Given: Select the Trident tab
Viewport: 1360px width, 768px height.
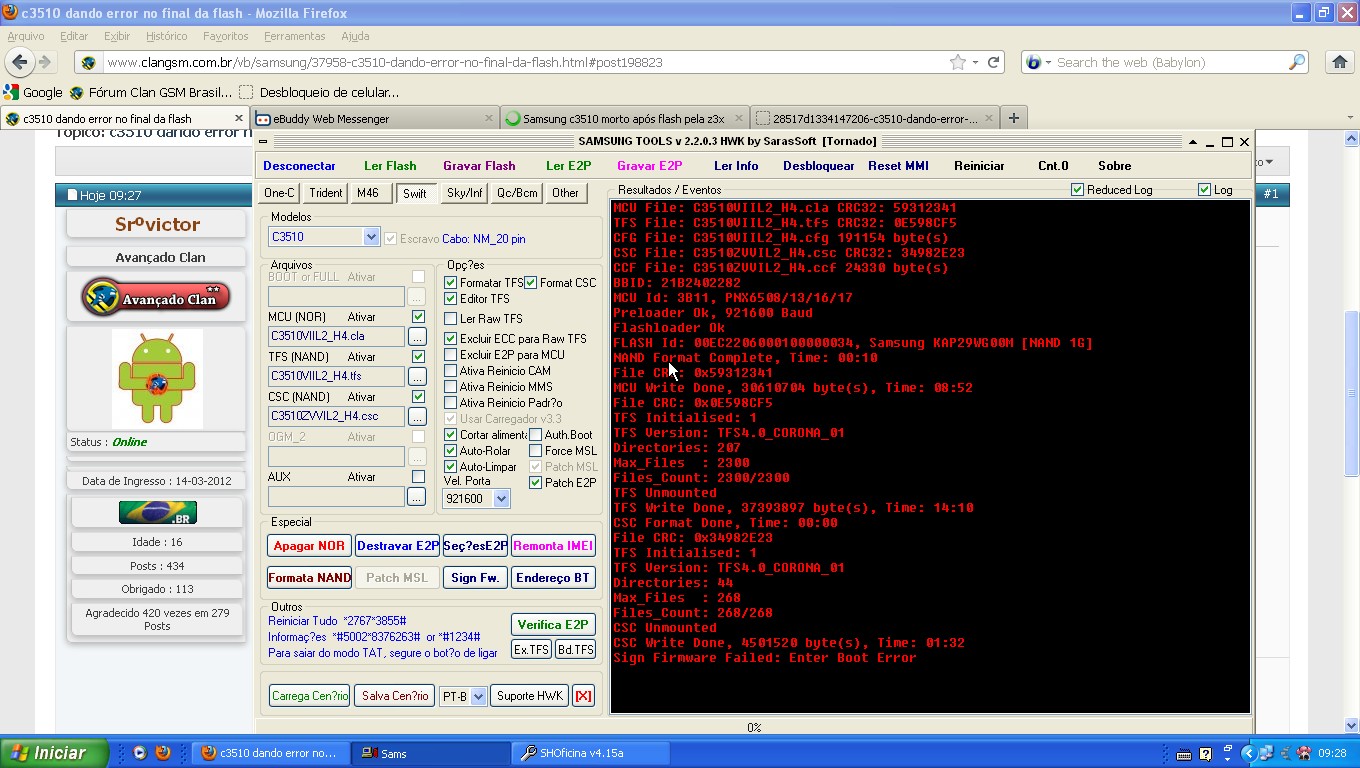Looking at the screenshot, I should pos(326,193).
